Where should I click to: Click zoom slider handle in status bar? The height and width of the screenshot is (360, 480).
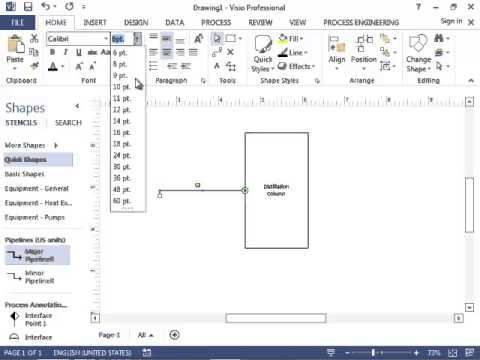(x=373, y=352)
